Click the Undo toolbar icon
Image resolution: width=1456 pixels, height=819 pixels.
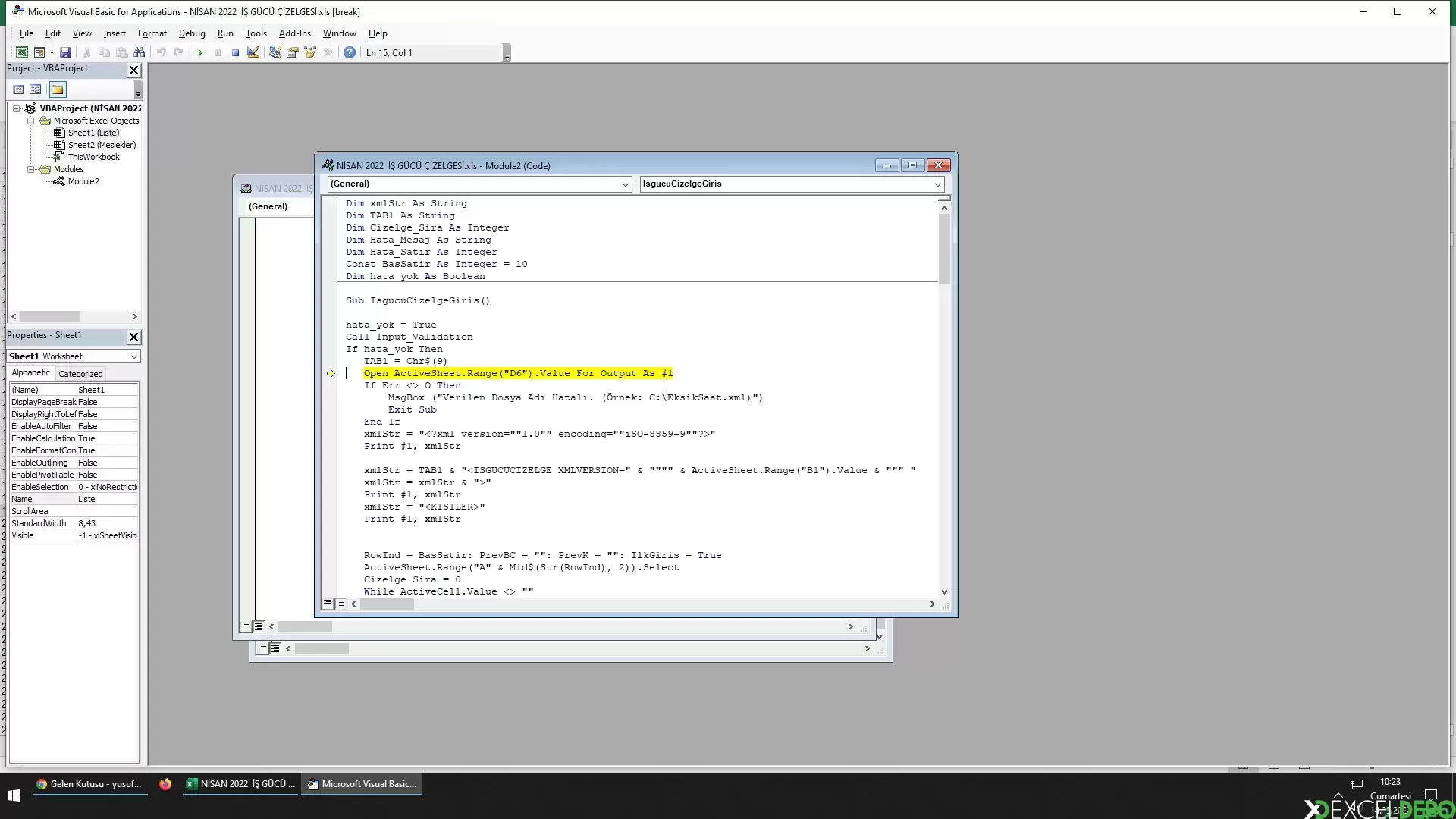tap(161, 52)
